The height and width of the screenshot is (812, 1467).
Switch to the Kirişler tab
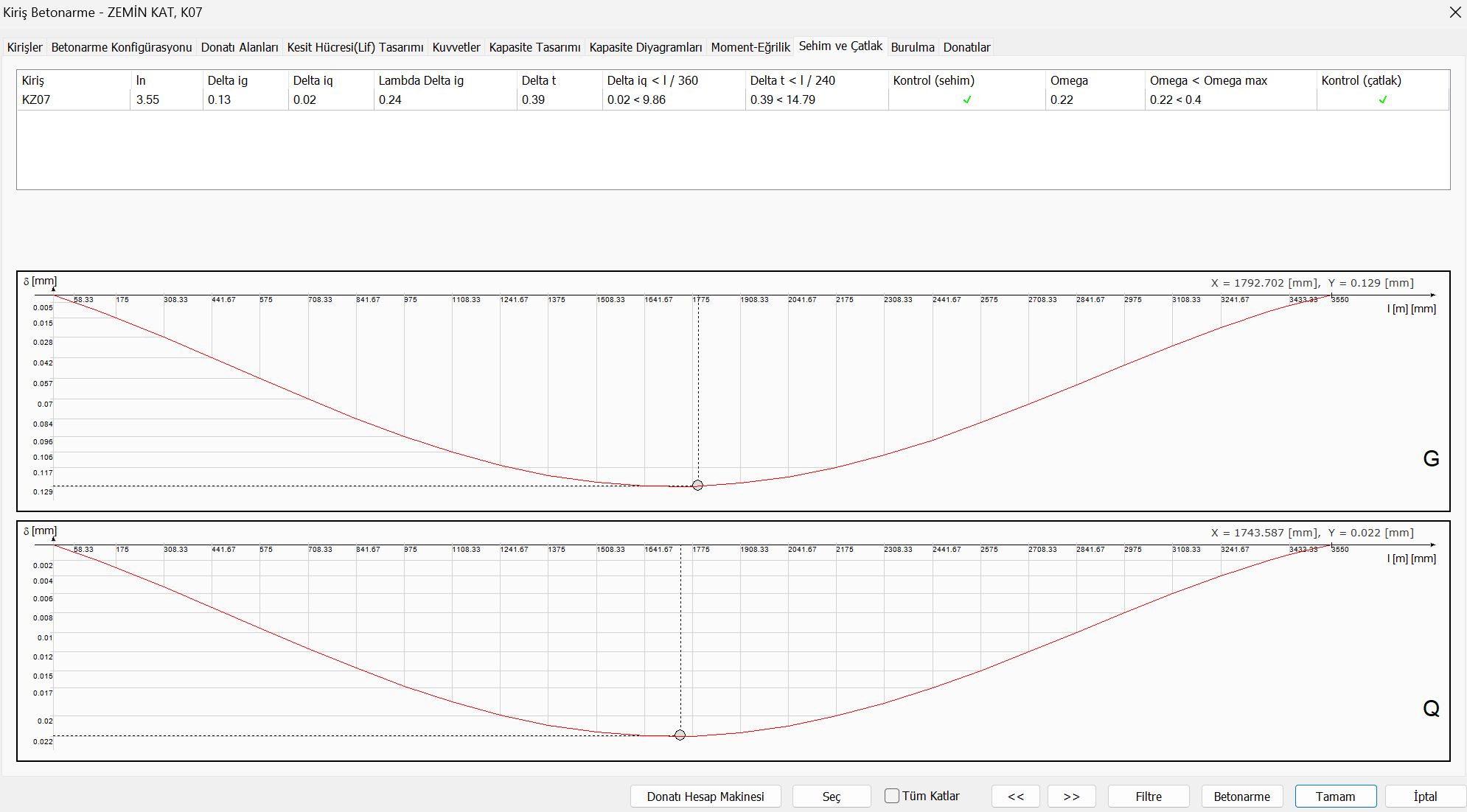tap(24, 47)
